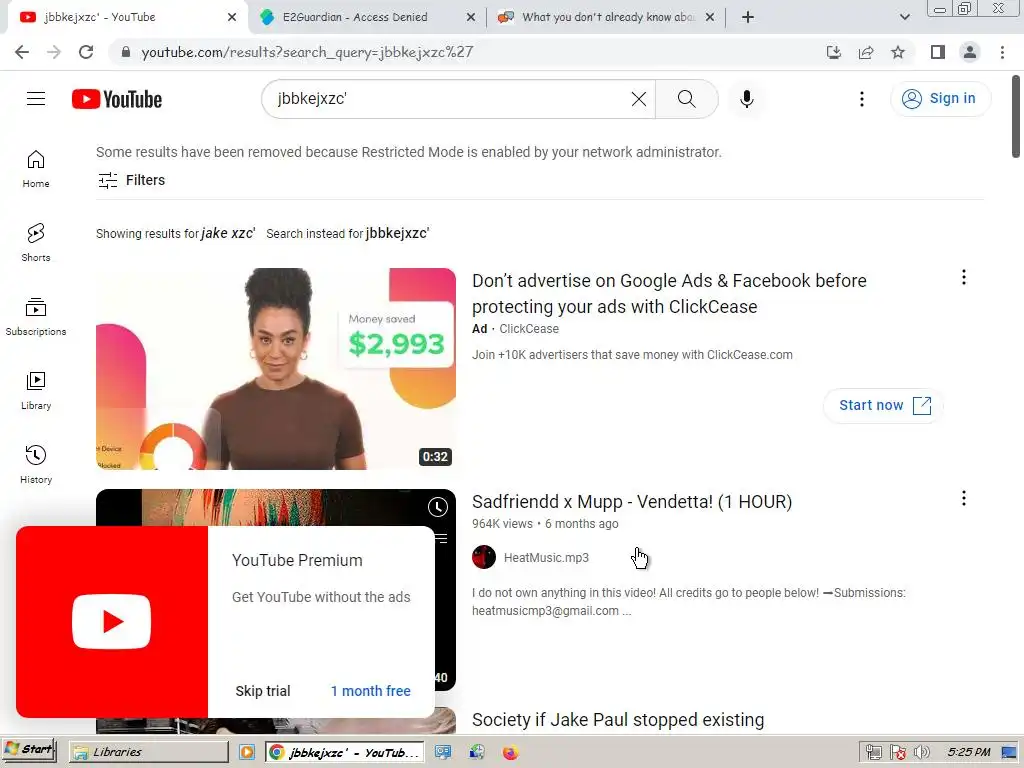The width and height of the screenshot is (1024, 768).
Task: View site info via the lock icon
Action: (126, 52)
